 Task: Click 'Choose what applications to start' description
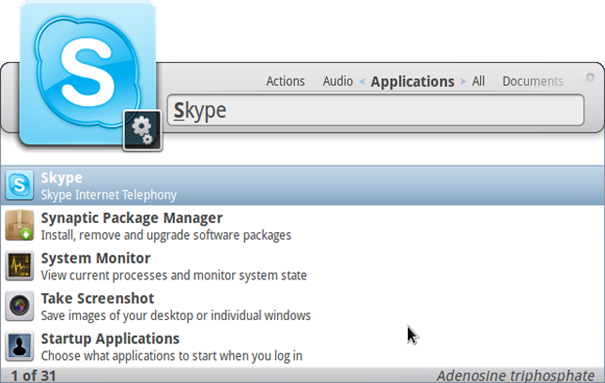171,356
